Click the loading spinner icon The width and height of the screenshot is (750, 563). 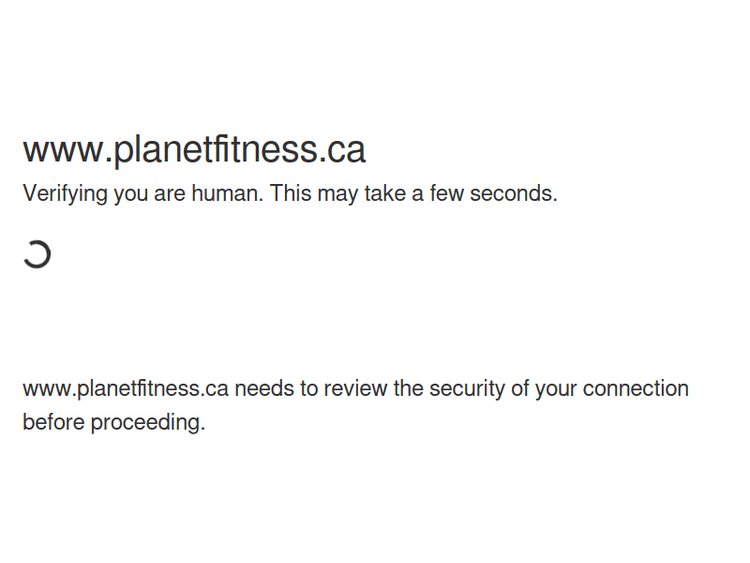(x=37, y=255)
